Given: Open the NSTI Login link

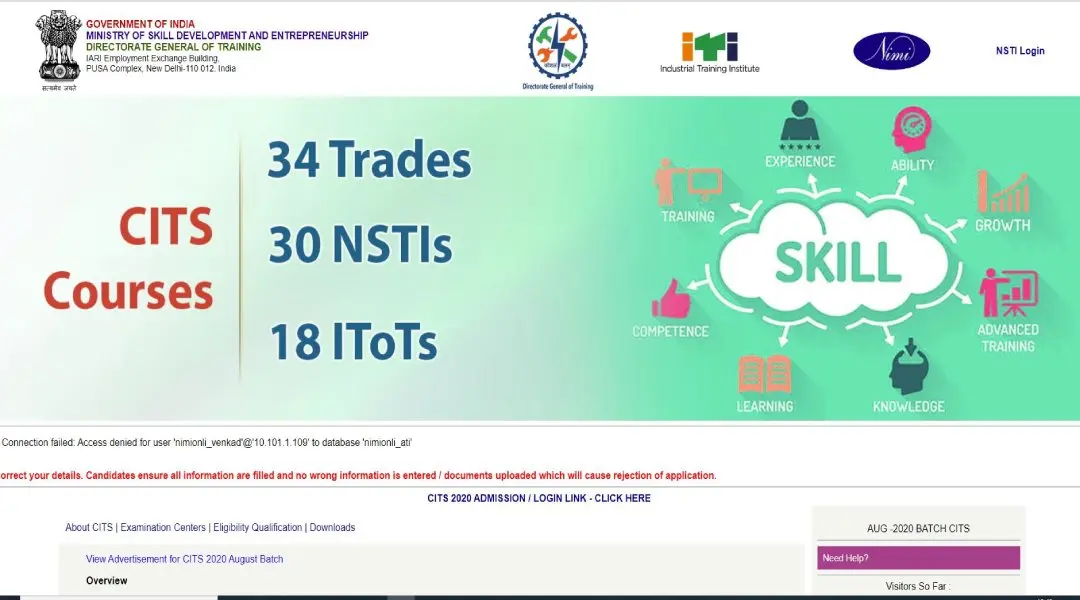Looking at the screenshot, I should pos(1019,51).
